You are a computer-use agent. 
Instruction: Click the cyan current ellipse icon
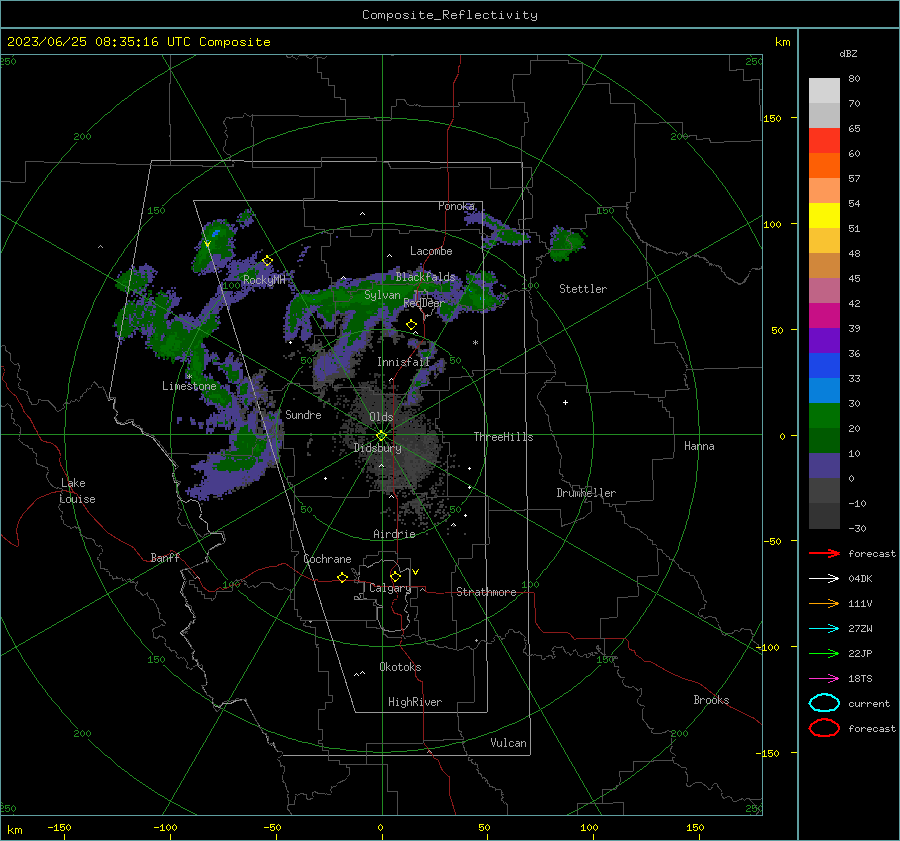pos(824,703)
